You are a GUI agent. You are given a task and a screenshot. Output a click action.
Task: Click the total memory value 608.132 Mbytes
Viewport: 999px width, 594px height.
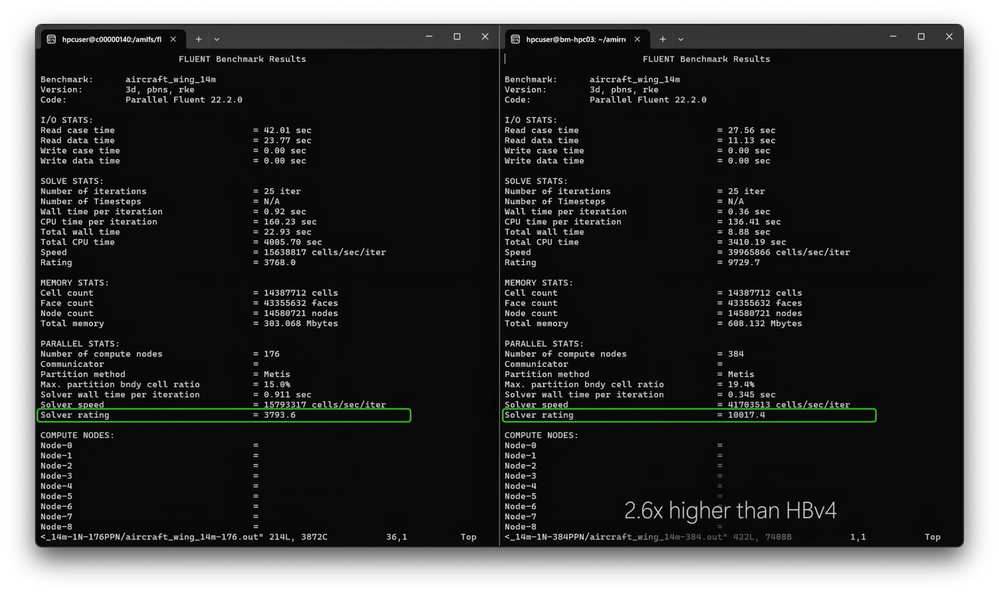coord(765,324)
